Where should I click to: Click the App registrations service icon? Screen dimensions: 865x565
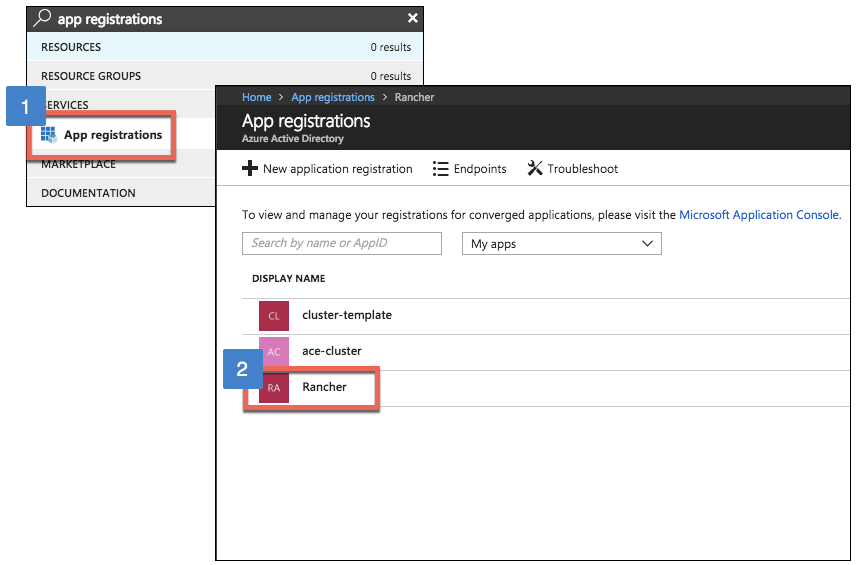[49, 135]
